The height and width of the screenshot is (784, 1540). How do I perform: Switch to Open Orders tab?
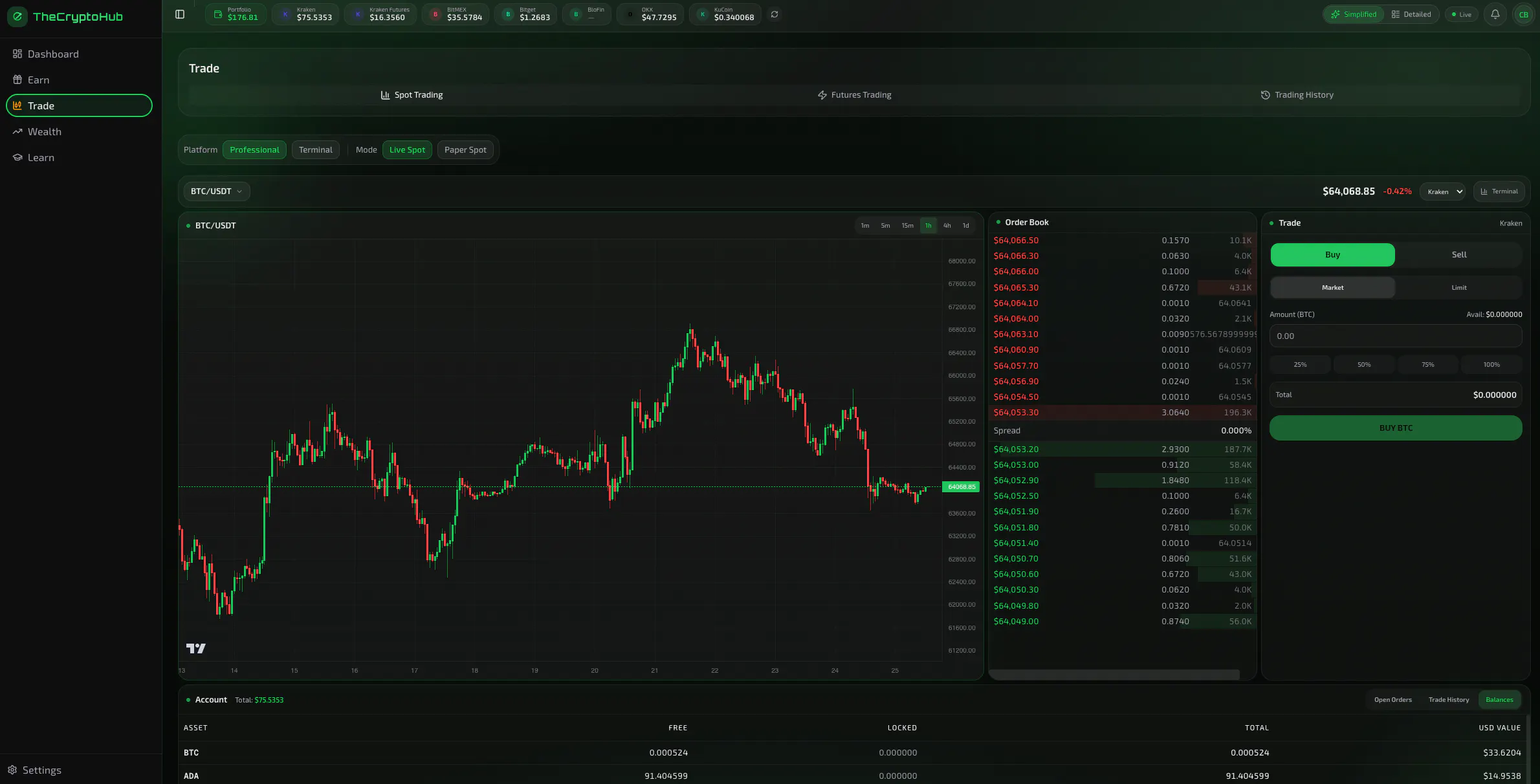(x=1392, y=700)
